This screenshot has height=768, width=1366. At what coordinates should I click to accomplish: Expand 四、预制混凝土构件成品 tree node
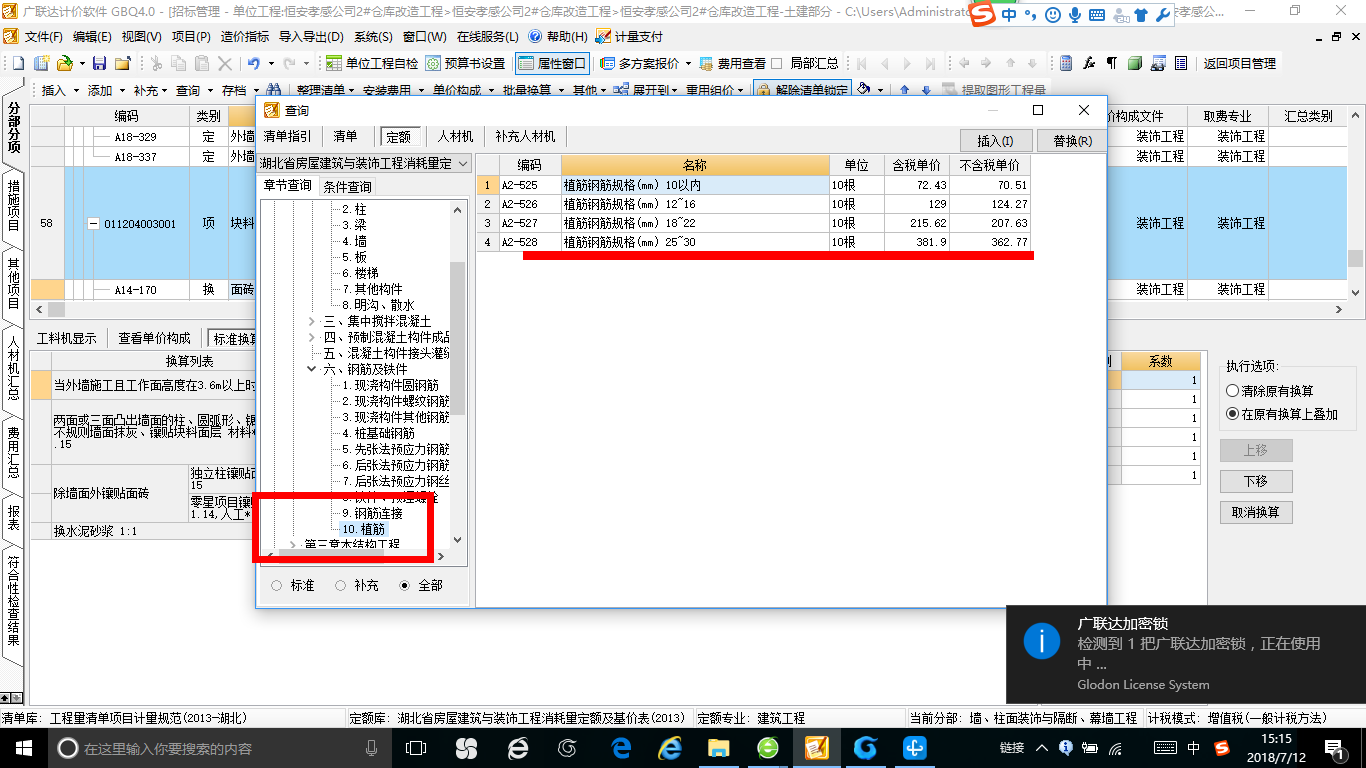coord(311,337)
